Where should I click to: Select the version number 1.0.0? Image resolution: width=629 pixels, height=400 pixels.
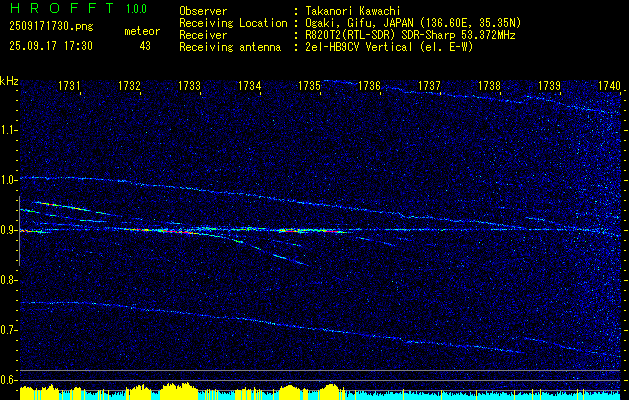tap(136, 9)
